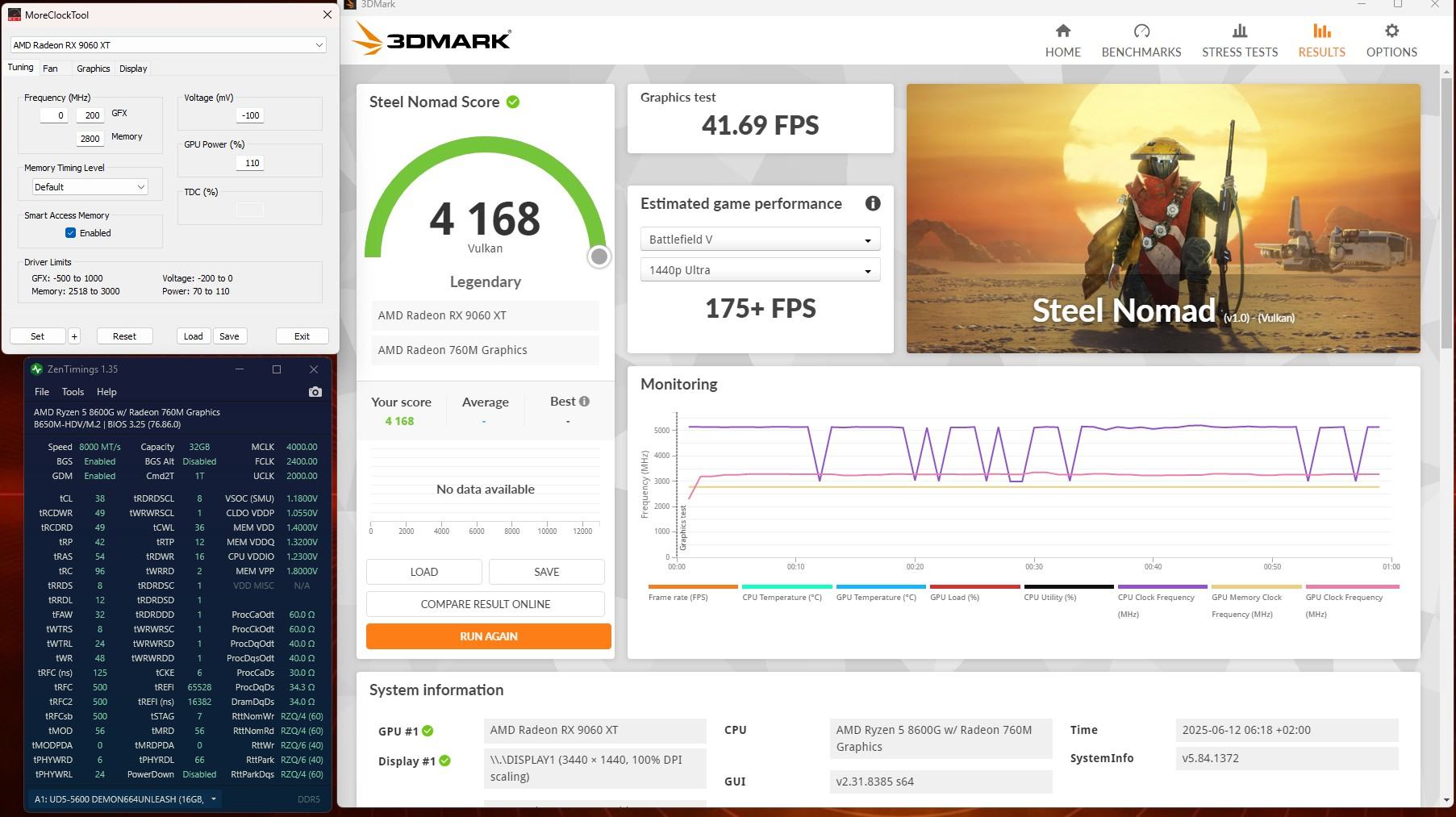Switch to the Graphics tab
This screenshot has height=817, width=1456.
point(94,69)
